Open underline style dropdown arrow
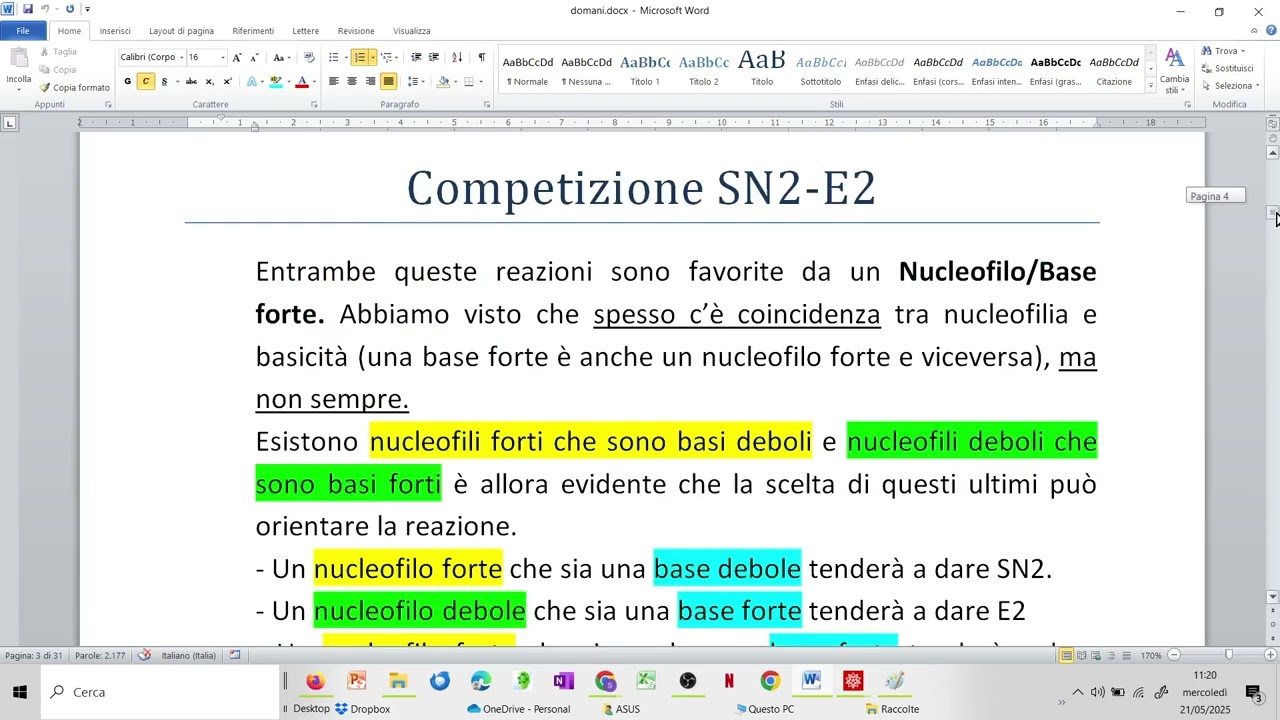 coord(177,81)
